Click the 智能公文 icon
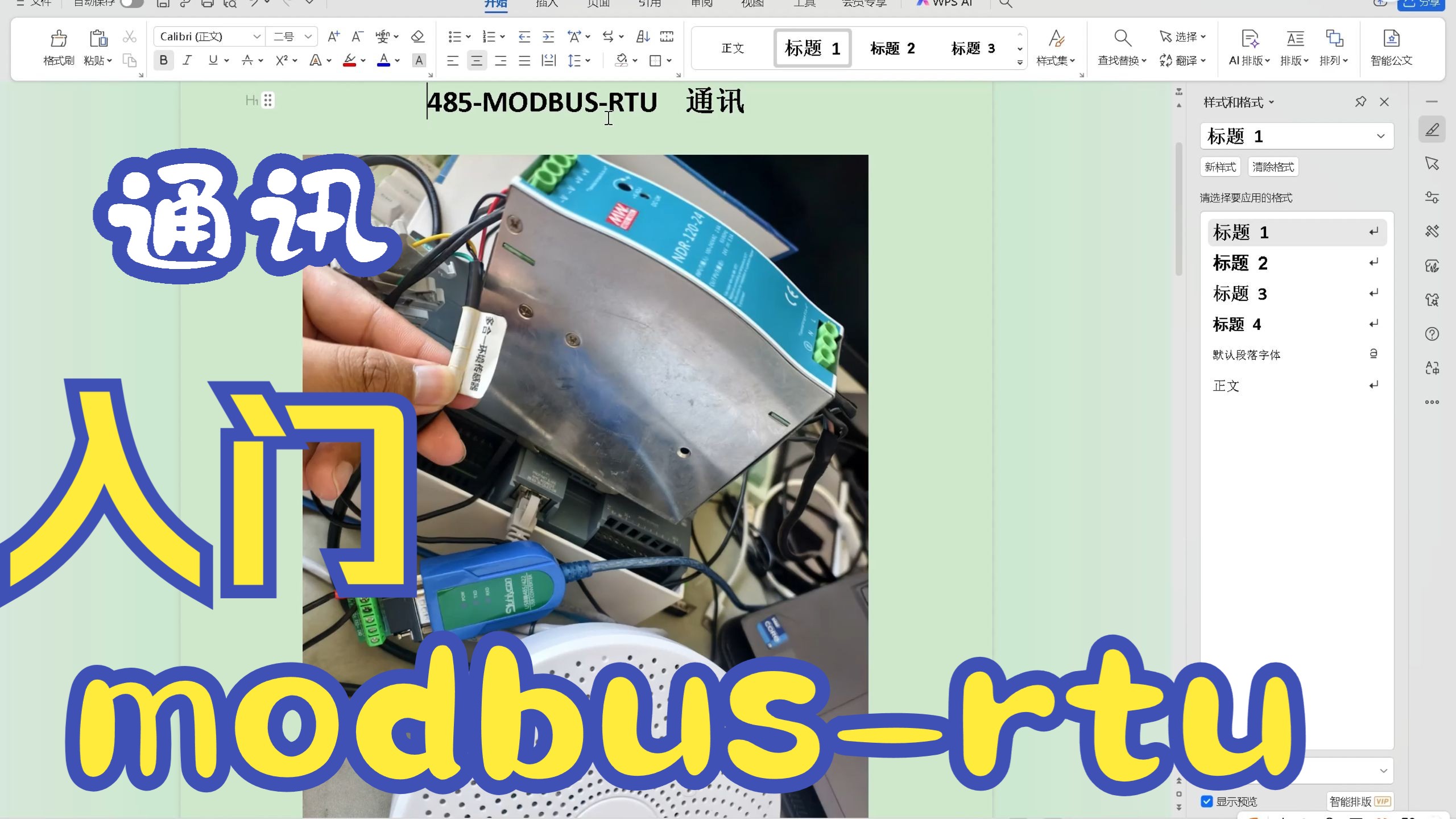1456x819 pixels. pyautogui.click(x=1391, y=39)
